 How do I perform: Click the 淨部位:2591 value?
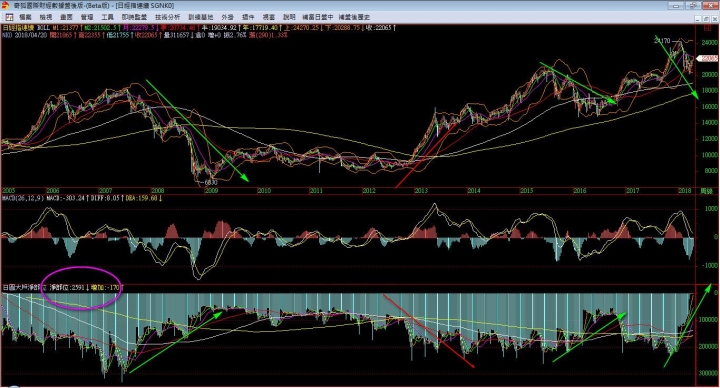click(67, 287)
